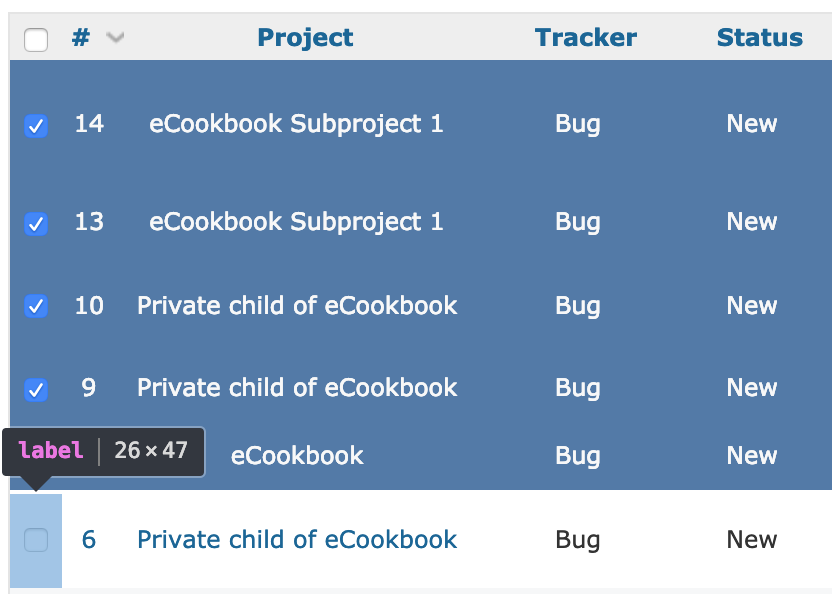Click the Bug cell in issue 6 row
The image size is (832, 594).
tap(578, 540)
